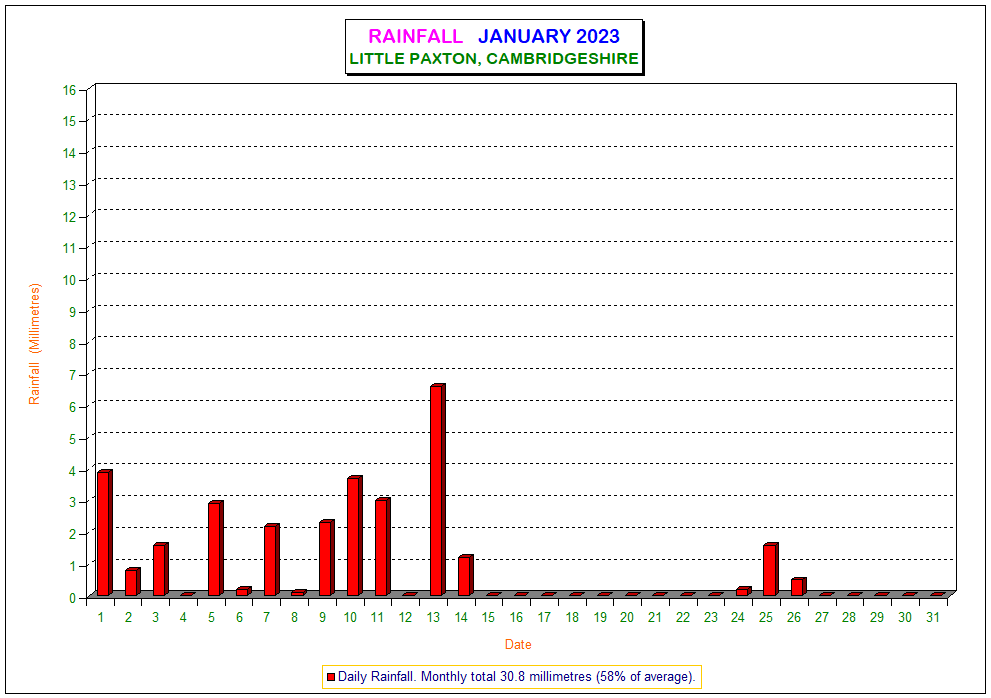Click y-axis tick label '4'

[x=72, y=470]
